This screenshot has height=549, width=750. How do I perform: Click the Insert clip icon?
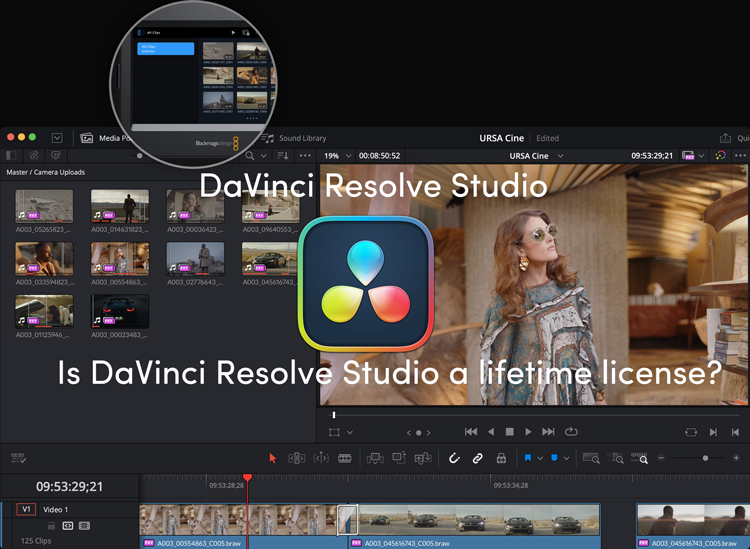[375, 458]
